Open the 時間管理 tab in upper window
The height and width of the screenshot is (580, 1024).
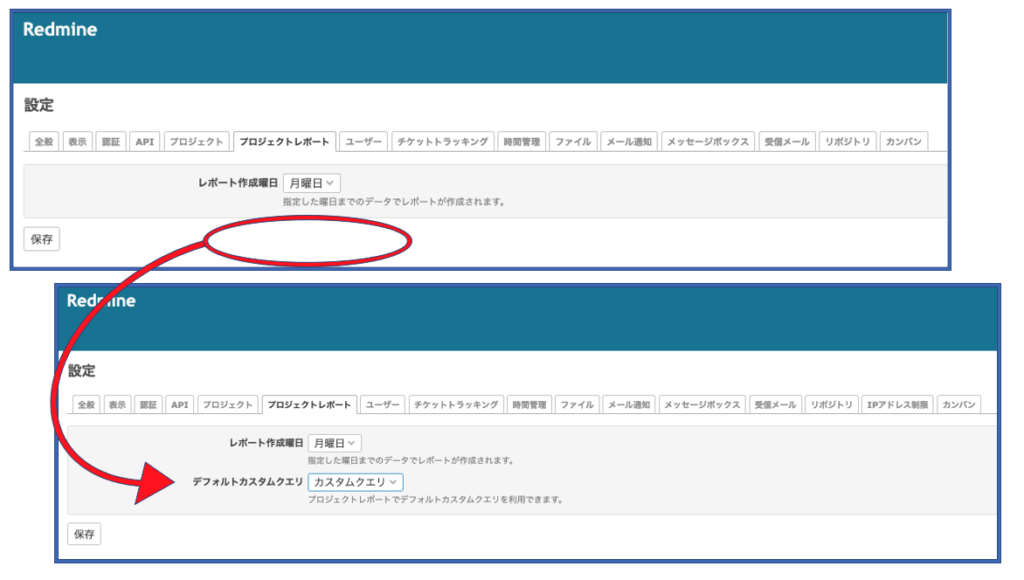522,142
